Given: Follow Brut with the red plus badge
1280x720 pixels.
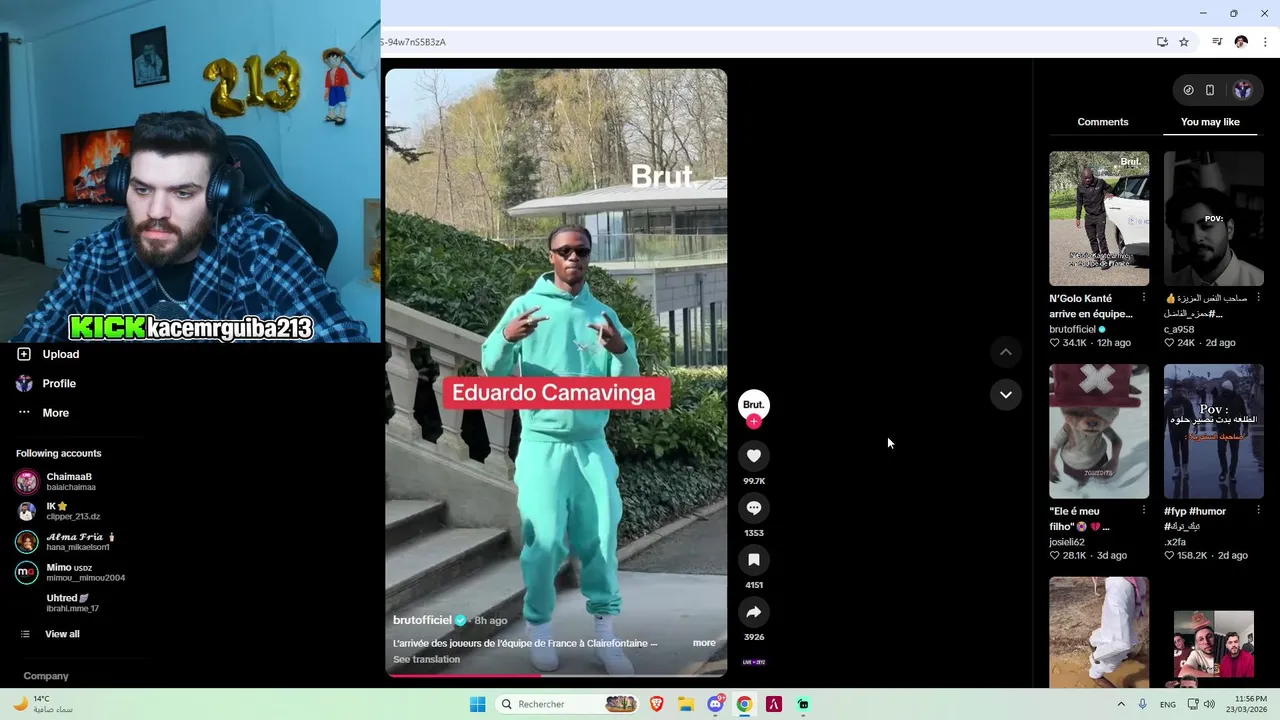Looking at the screenshot, I should [754, 422].
